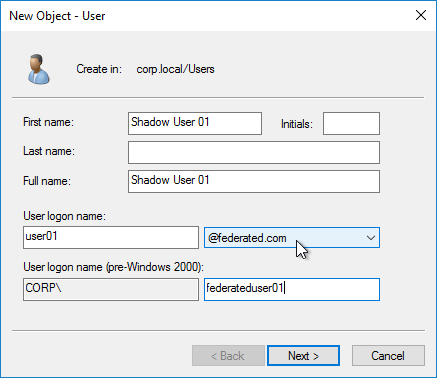Image resolution: width=437 pixels, height=378 pixels.
Task: Click the 'Create in:' label
Action: [x=99, y=69]
